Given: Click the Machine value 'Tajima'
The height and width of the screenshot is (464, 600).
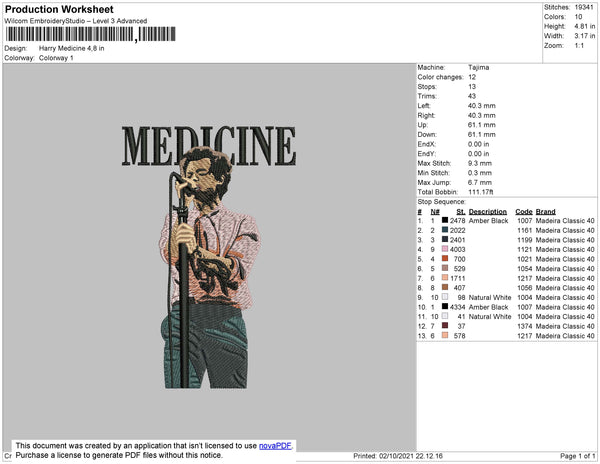Looking at the screenshot, I should (x=478, y=67).
